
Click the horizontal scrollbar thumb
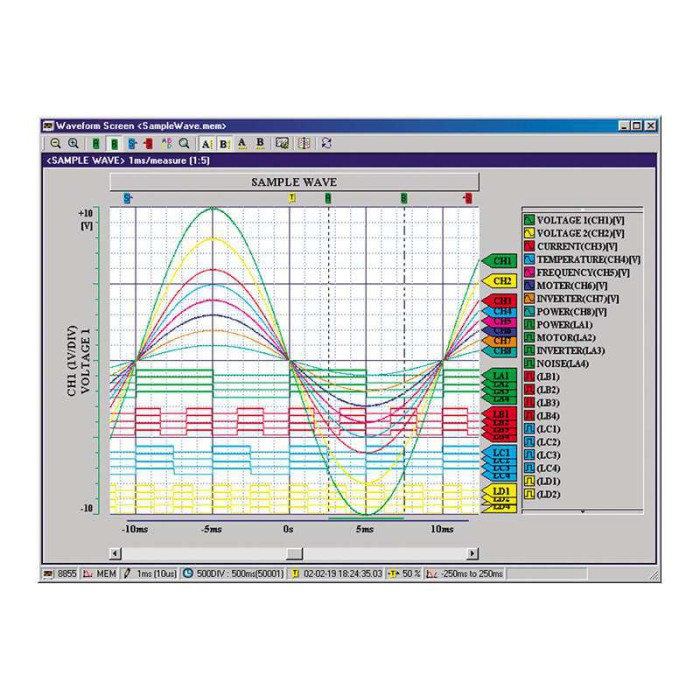point(294,553)
